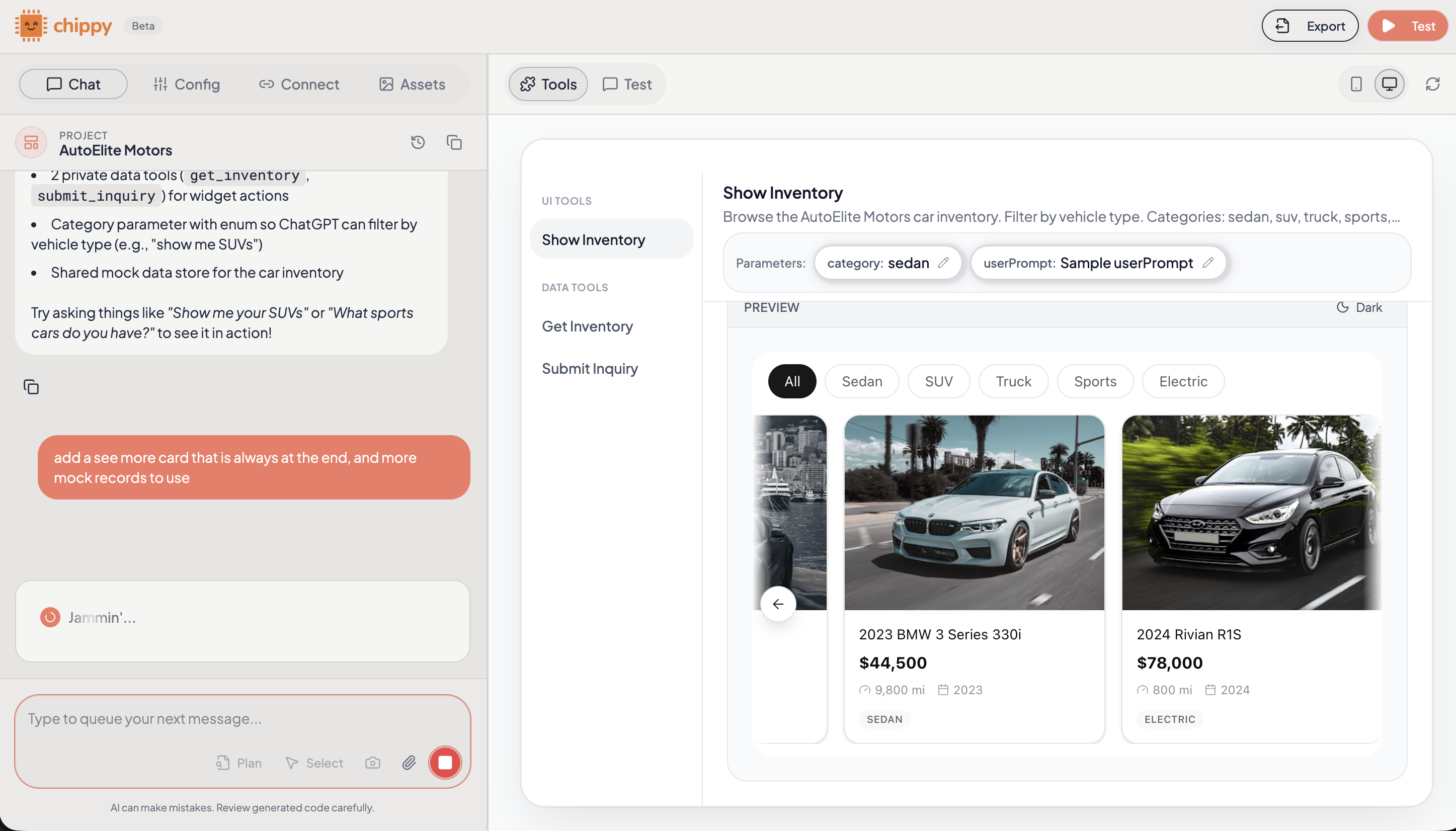This screenshot has width=1456, height=831.
Task: Enable Plan mode in message box
Action: click(239, 763)
